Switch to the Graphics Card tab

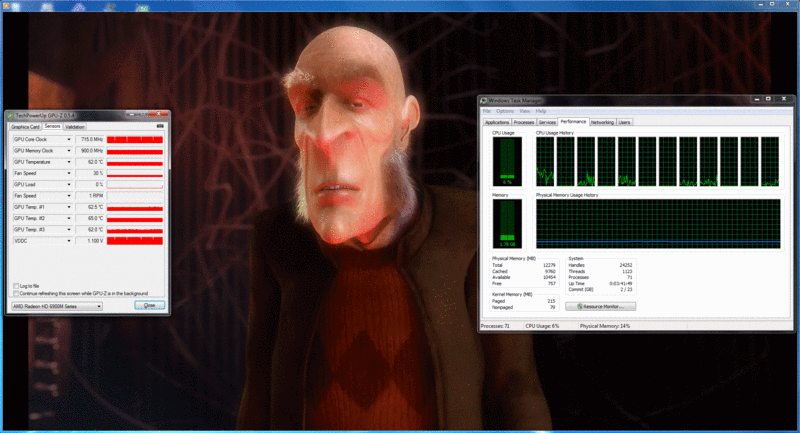25,127
